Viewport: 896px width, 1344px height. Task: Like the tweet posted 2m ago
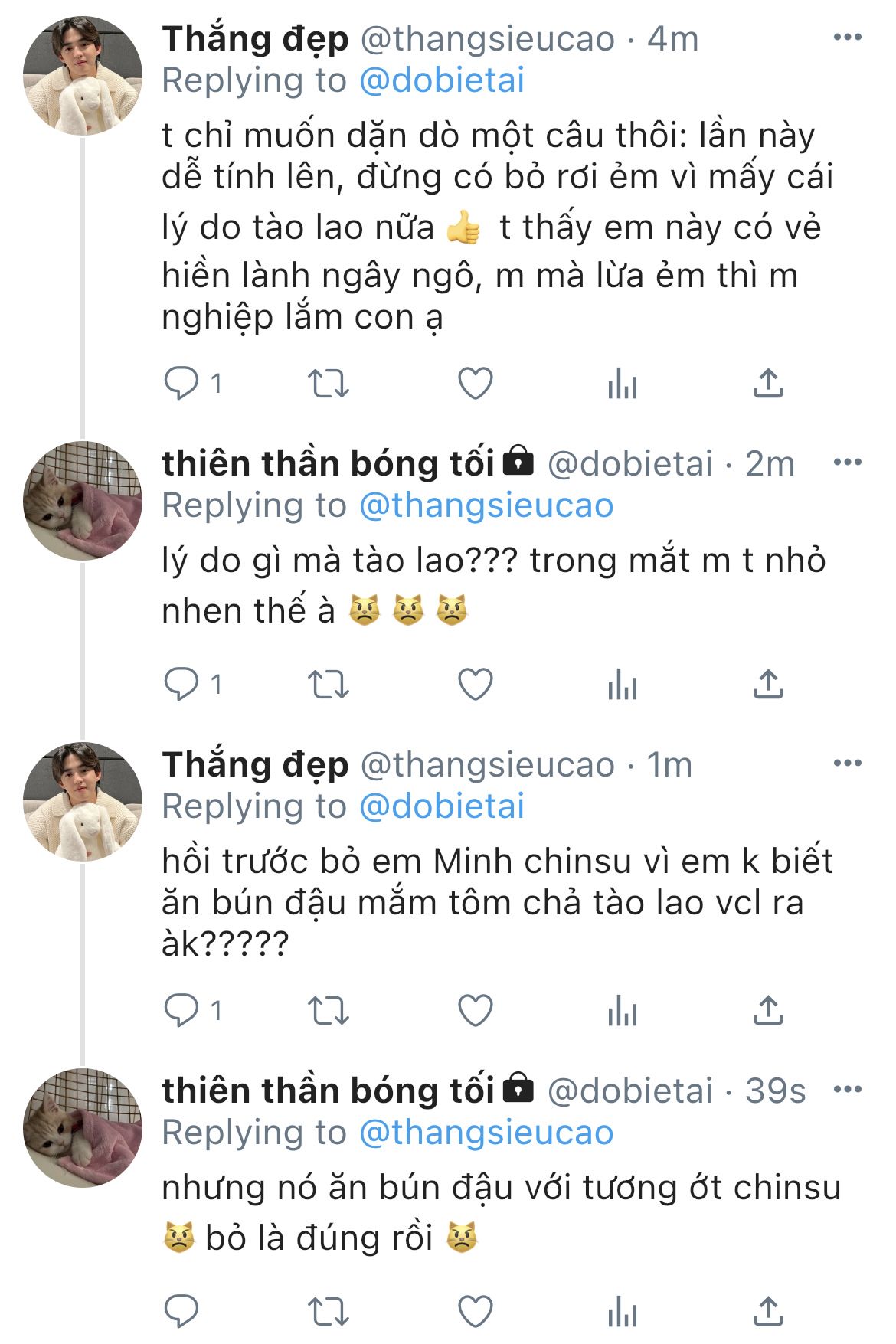pos(475,684)
